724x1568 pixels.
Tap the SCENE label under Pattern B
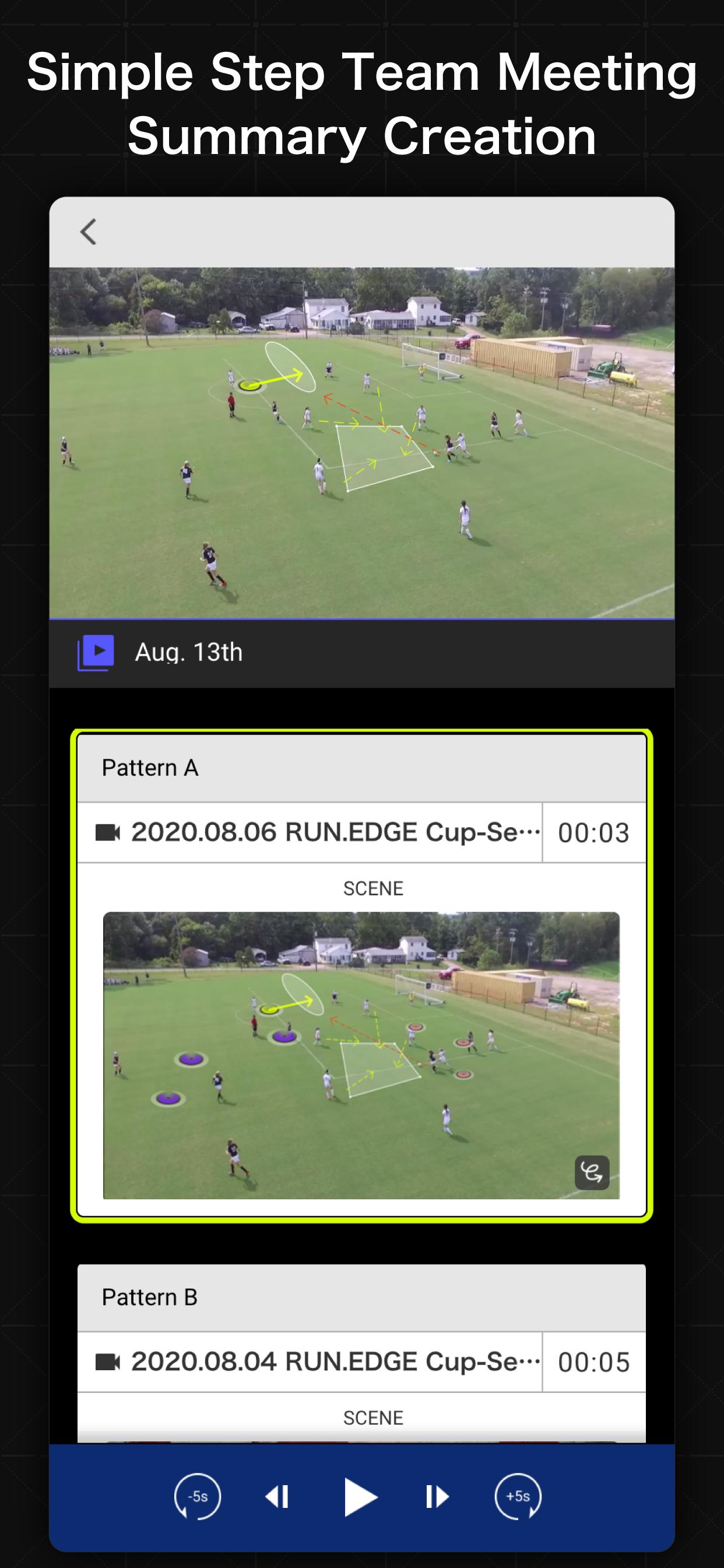point(373,1417)
